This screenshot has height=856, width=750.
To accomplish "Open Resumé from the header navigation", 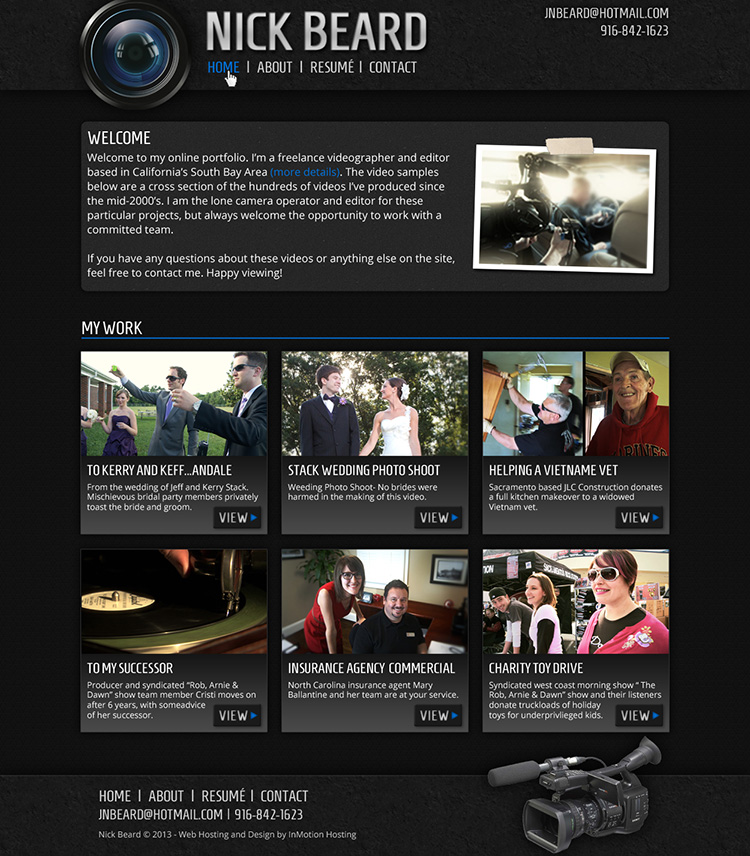I will coord(332,67).
